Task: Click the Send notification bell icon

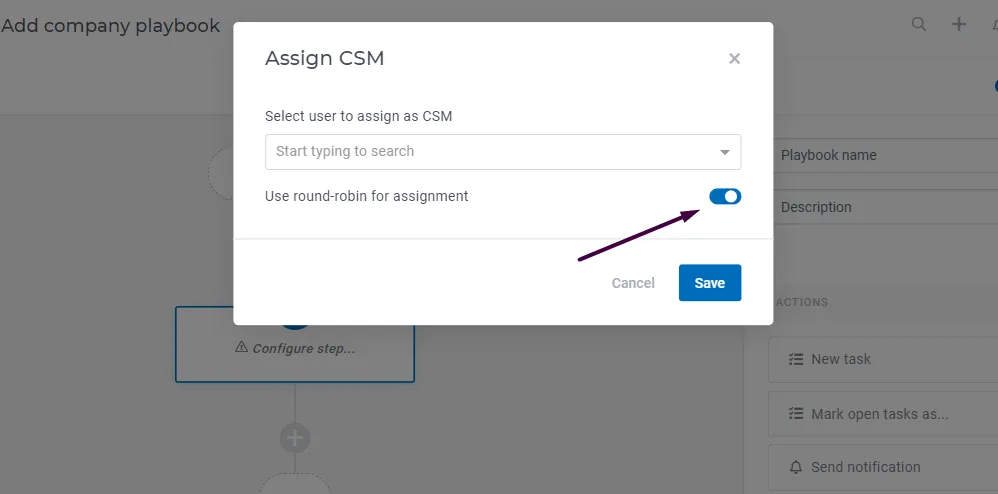Action: pos(796,467)
